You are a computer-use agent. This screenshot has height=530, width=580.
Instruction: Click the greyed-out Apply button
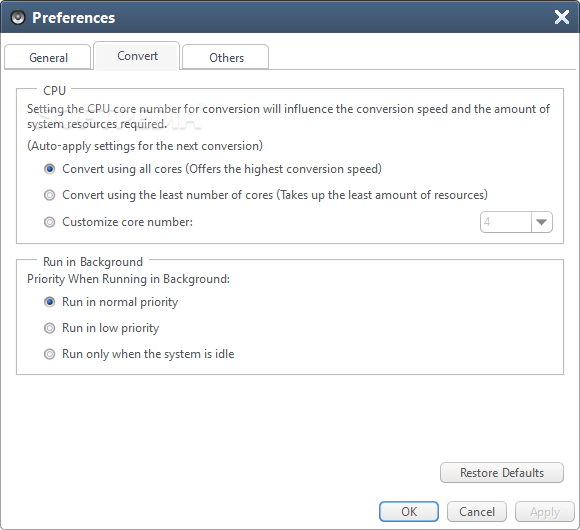(544, 512)
